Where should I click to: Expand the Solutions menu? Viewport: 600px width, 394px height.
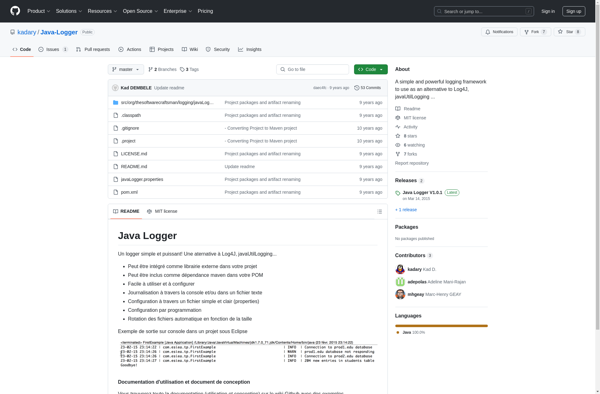[x=68, y=11]
